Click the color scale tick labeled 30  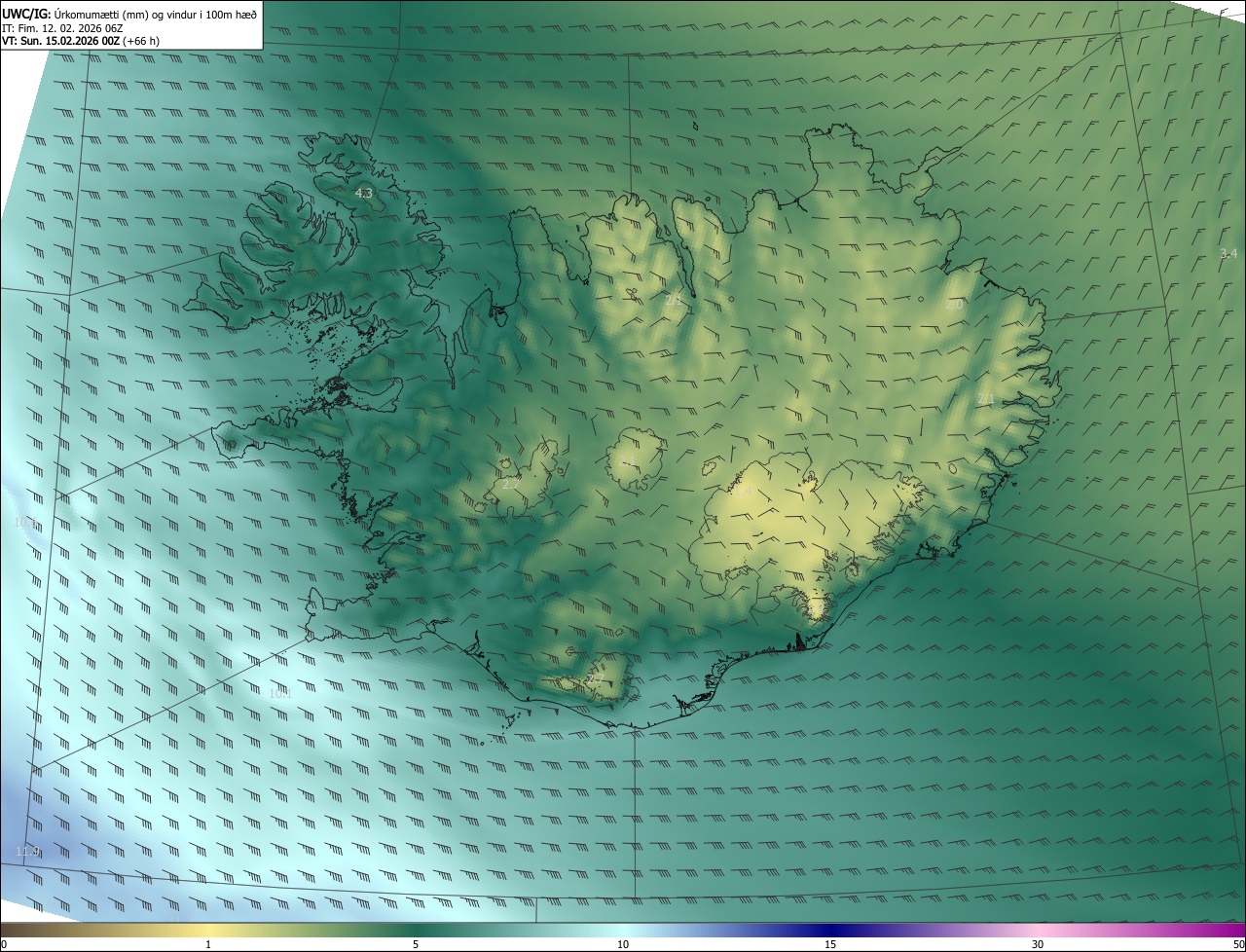tap(1038, 944)
